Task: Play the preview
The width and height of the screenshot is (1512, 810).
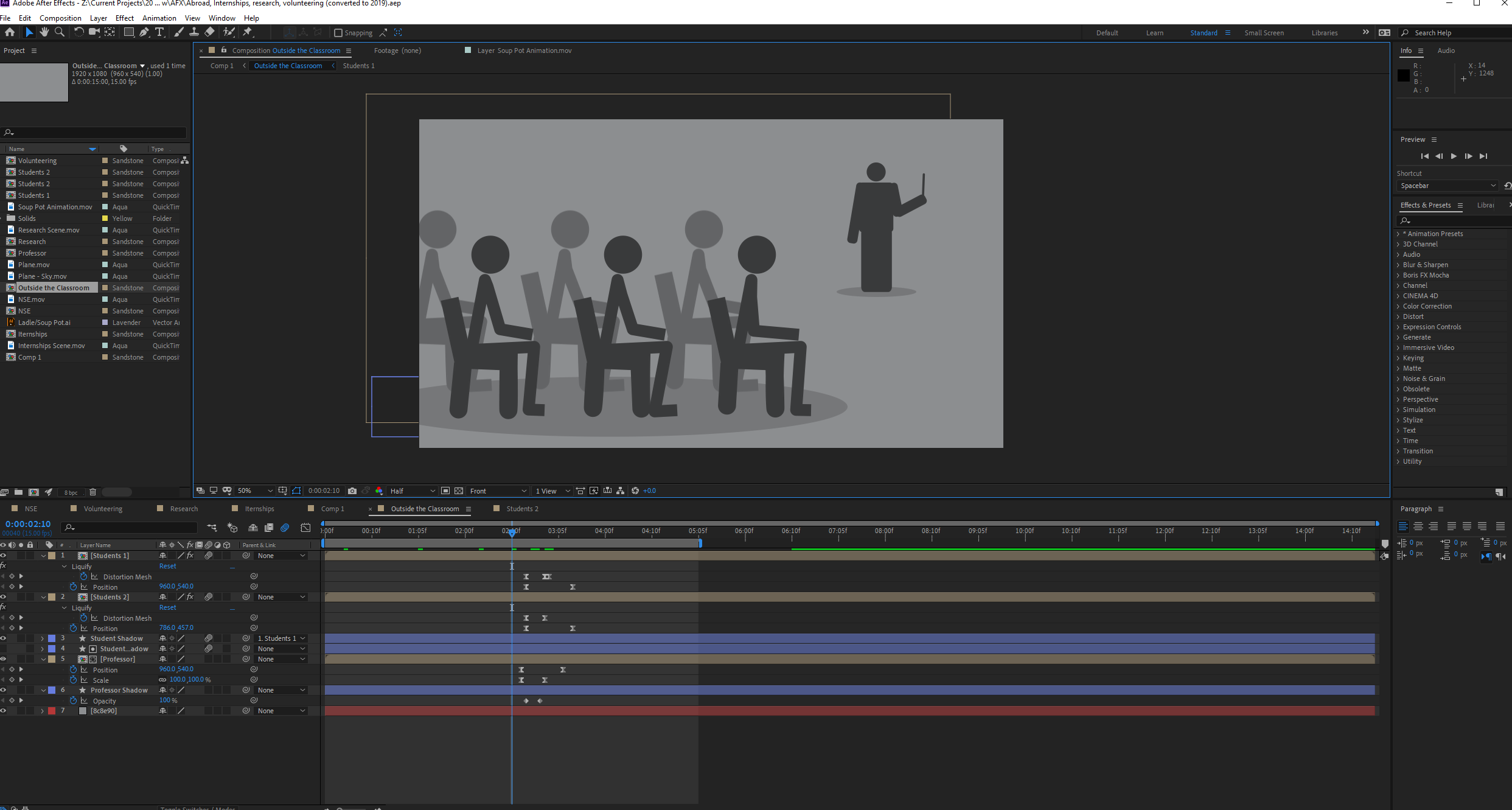Action: pos(1454,156)
